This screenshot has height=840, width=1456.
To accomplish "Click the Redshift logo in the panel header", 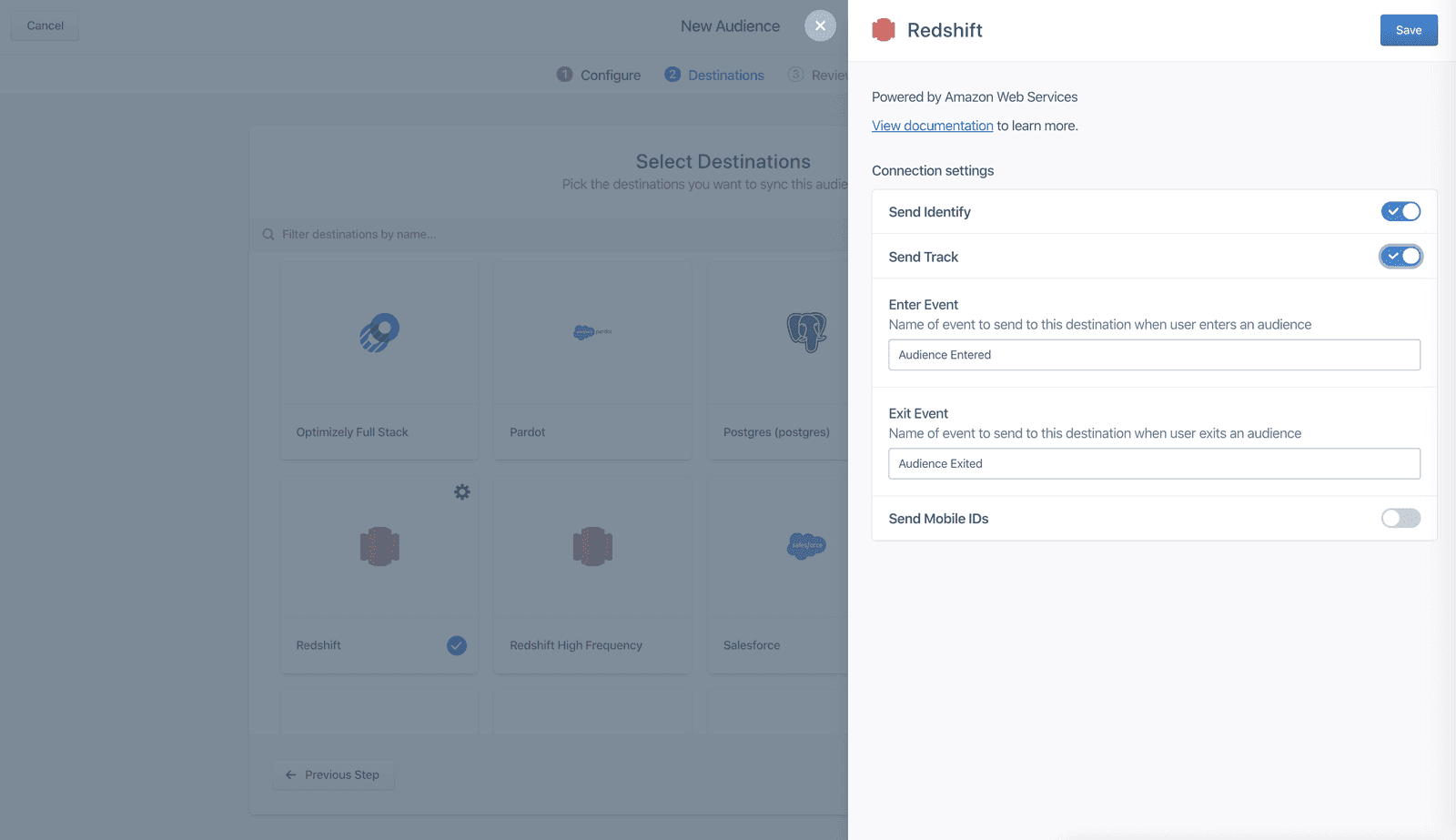I will point(883,29).
